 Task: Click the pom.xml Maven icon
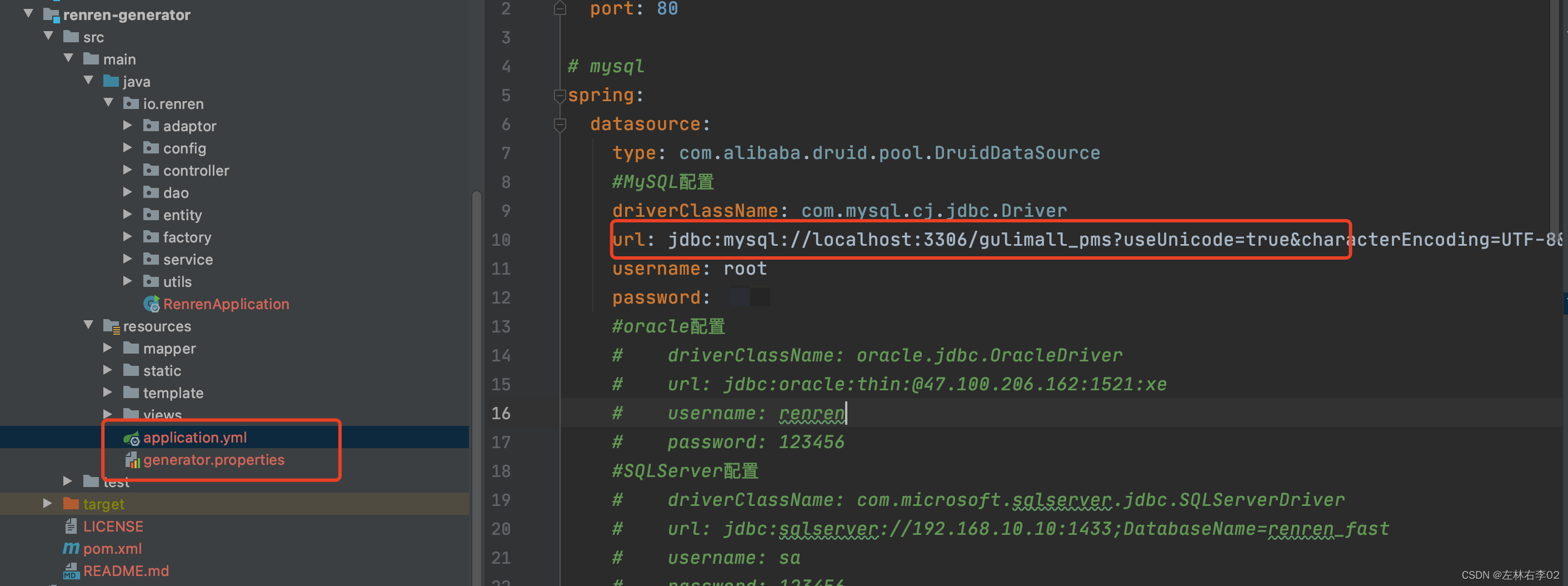[71, 548]
